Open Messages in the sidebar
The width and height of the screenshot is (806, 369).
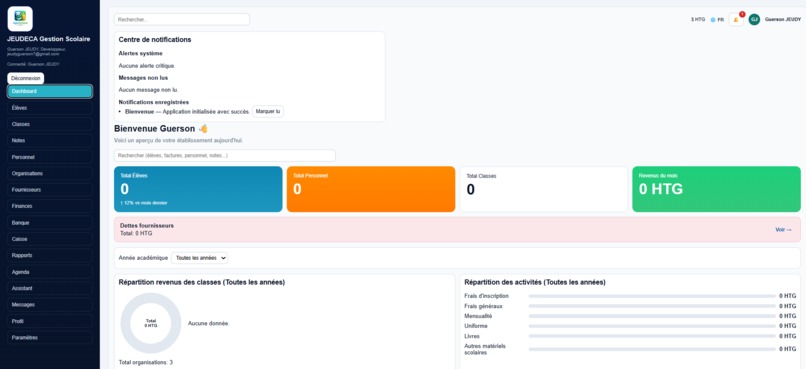tap(50, 305)
